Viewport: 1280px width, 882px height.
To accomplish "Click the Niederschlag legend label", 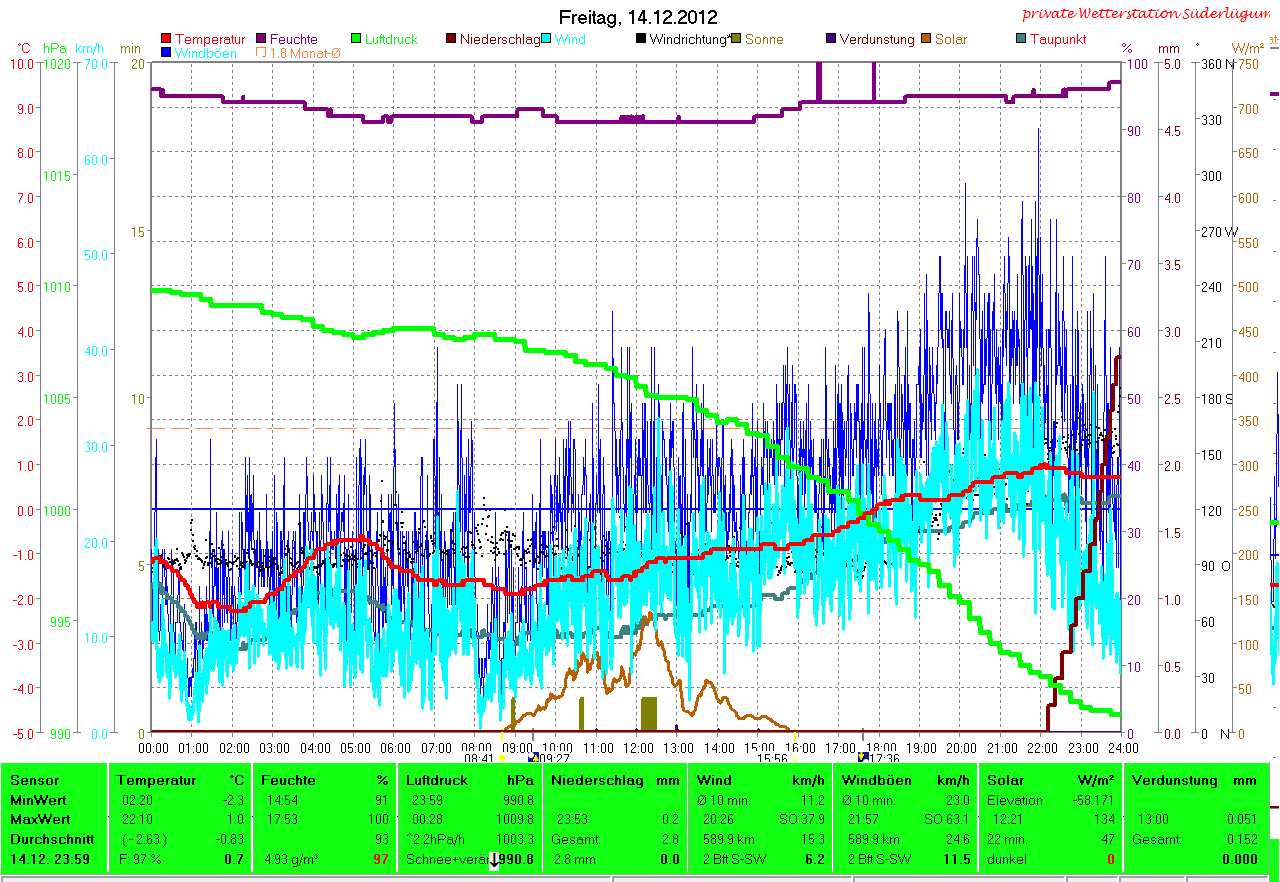I will tap(499, 39).
